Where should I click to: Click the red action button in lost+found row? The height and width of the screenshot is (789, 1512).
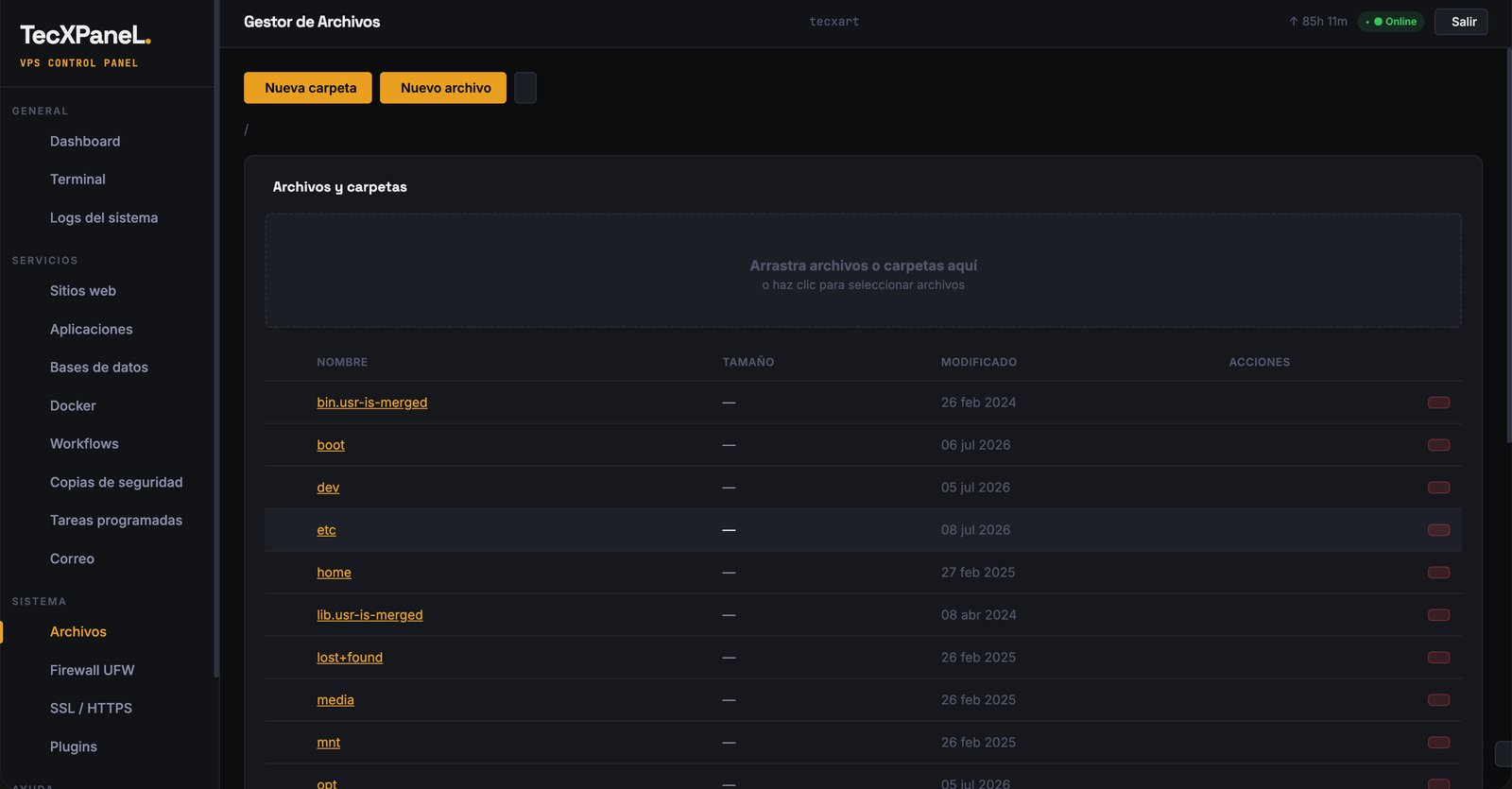(1438, 658)
